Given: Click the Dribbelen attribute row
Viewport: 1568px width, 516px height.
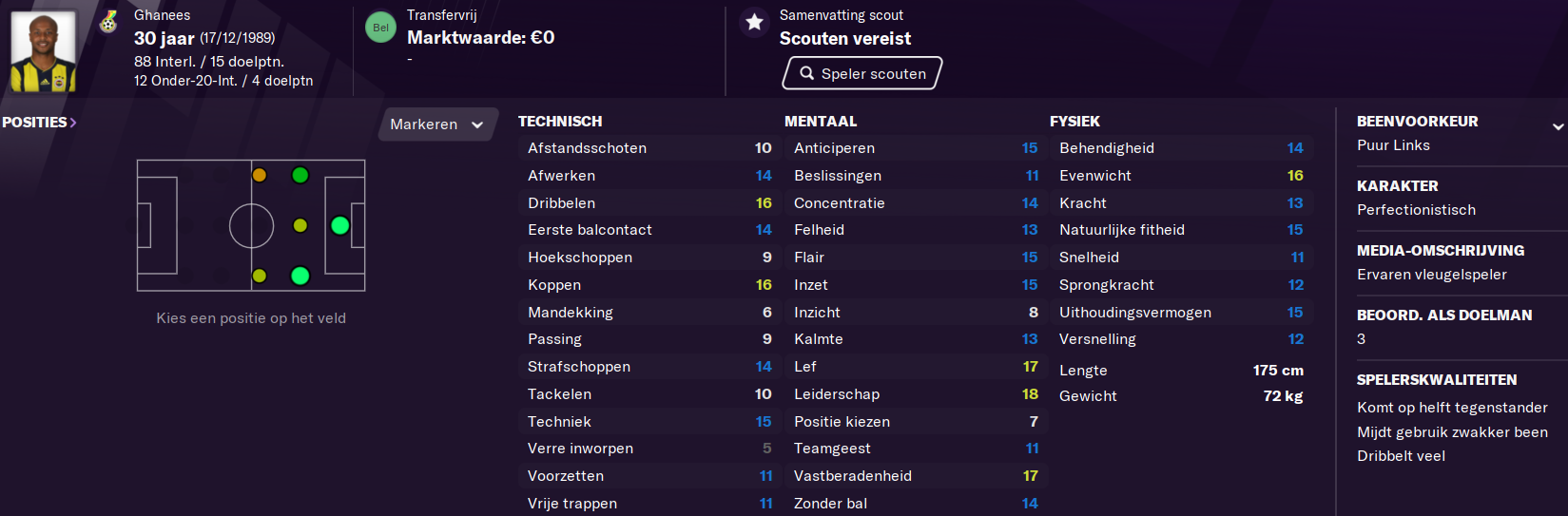Looking at the screenshot, I should tap(649, 203).
